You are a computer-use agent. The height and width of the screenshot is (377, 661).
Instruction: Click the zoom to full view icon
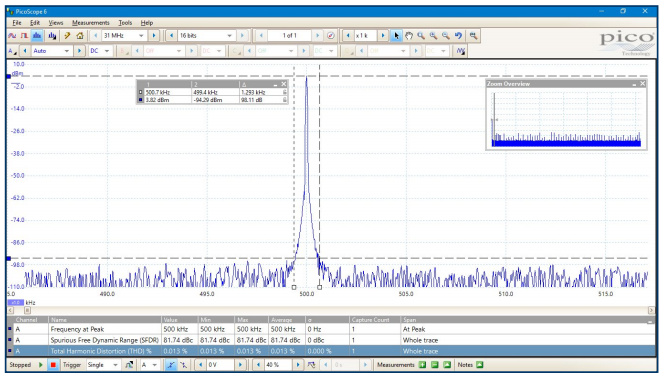474,36
